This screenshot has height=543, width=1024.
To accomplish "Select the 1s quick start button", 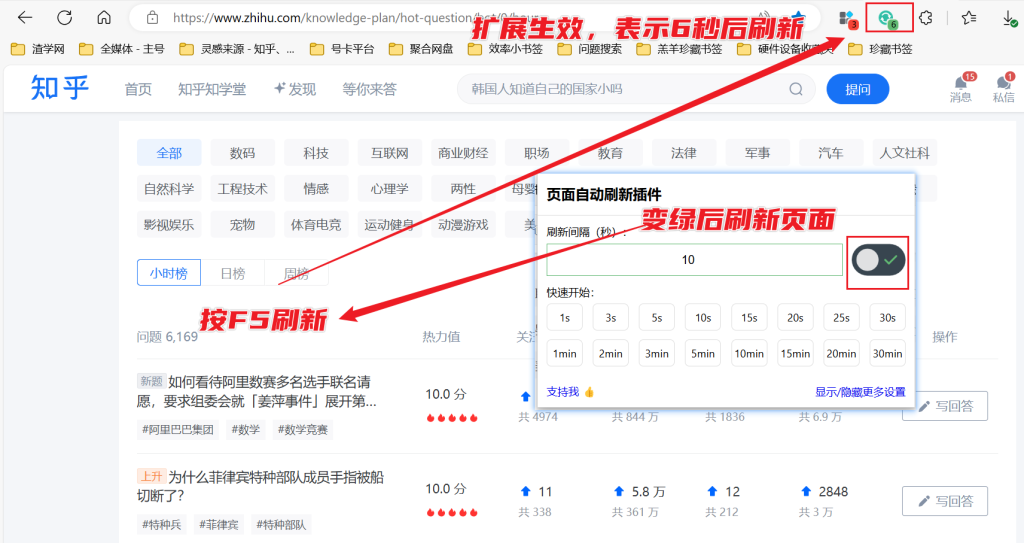I will pyautogui.click(x=565, y=318).
